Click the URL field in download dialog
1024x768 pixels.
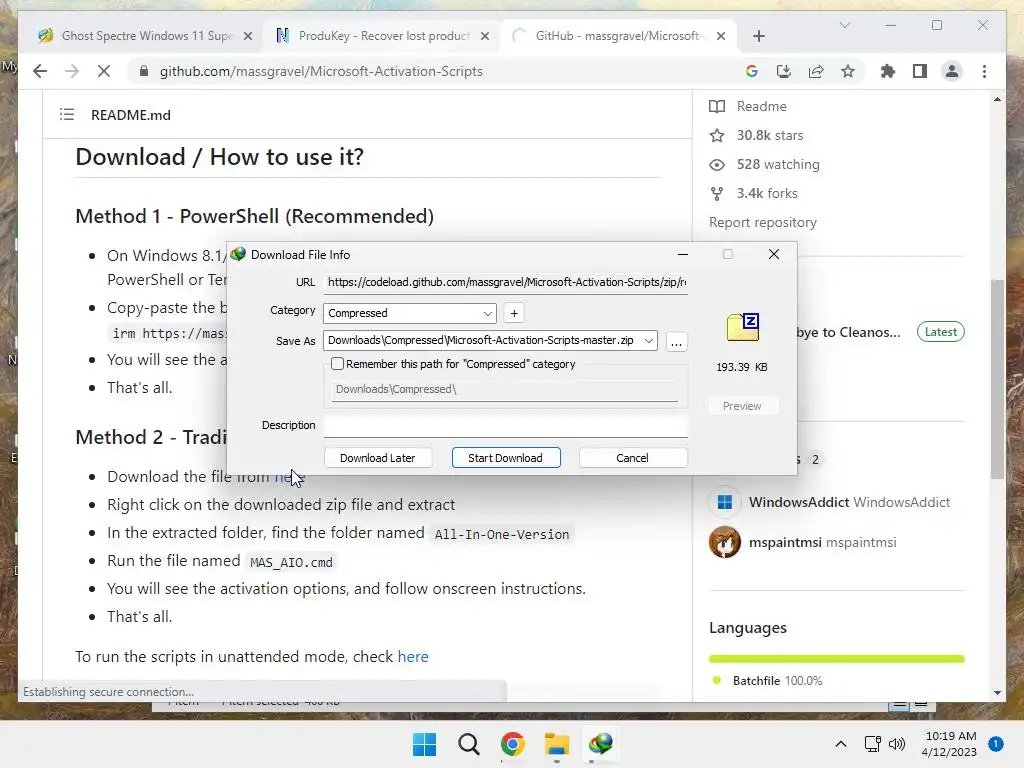tap(505, 282)
